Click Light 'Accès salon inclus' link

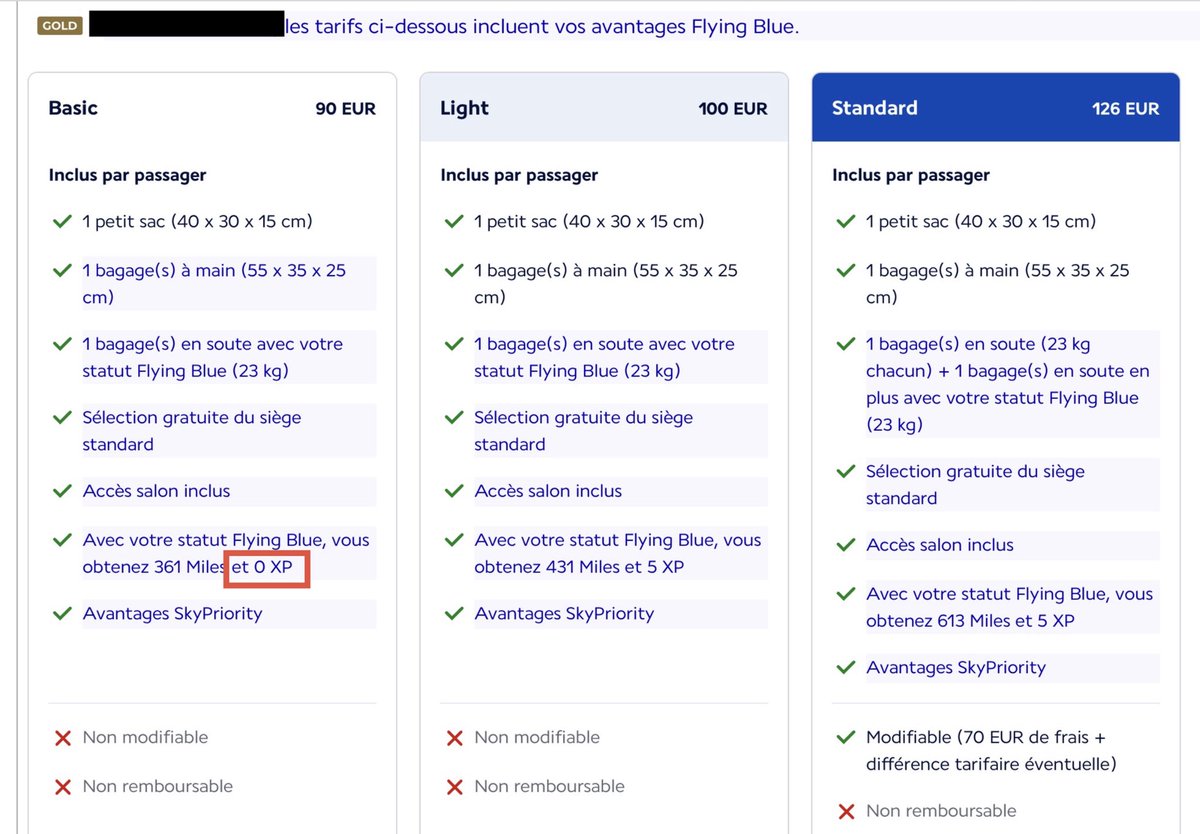pos(548,491)
